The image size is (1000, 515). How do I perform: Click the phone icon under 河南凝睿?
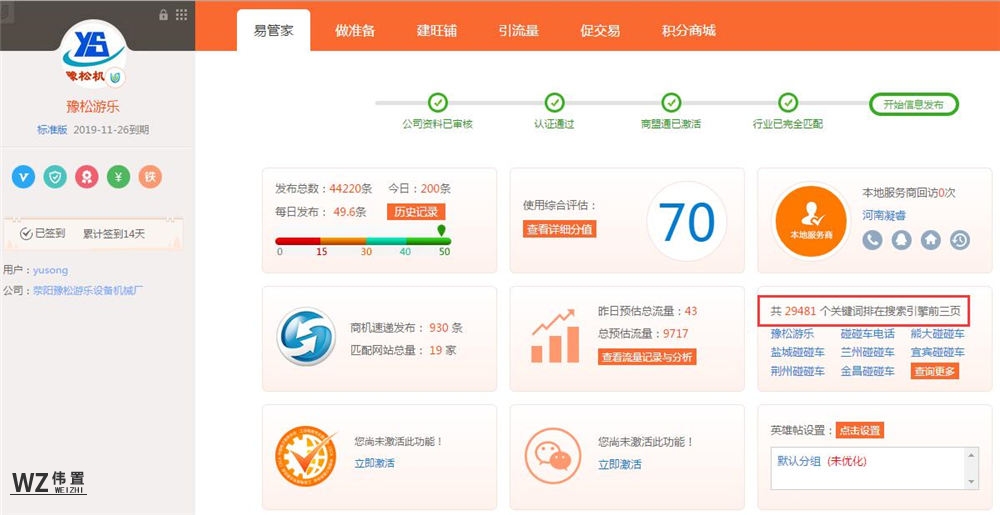point(872,240)
